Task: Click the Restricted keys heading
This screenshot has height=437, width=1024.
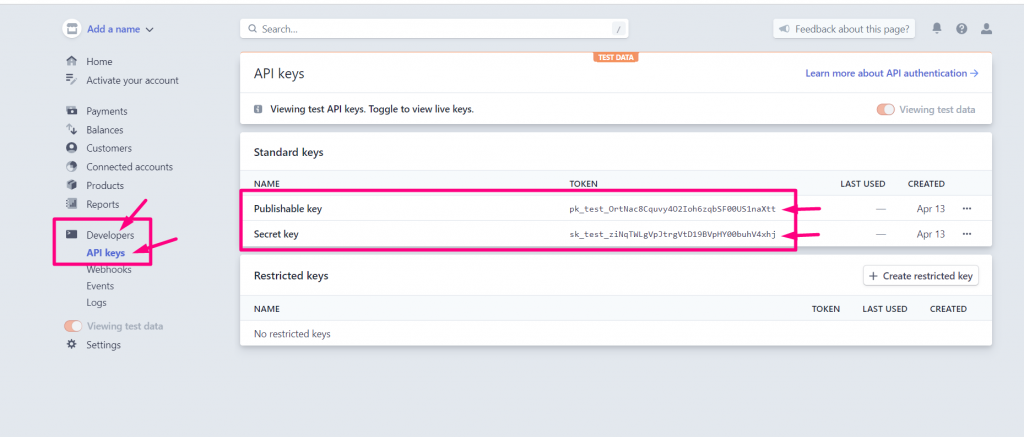Action: point(291,276)
